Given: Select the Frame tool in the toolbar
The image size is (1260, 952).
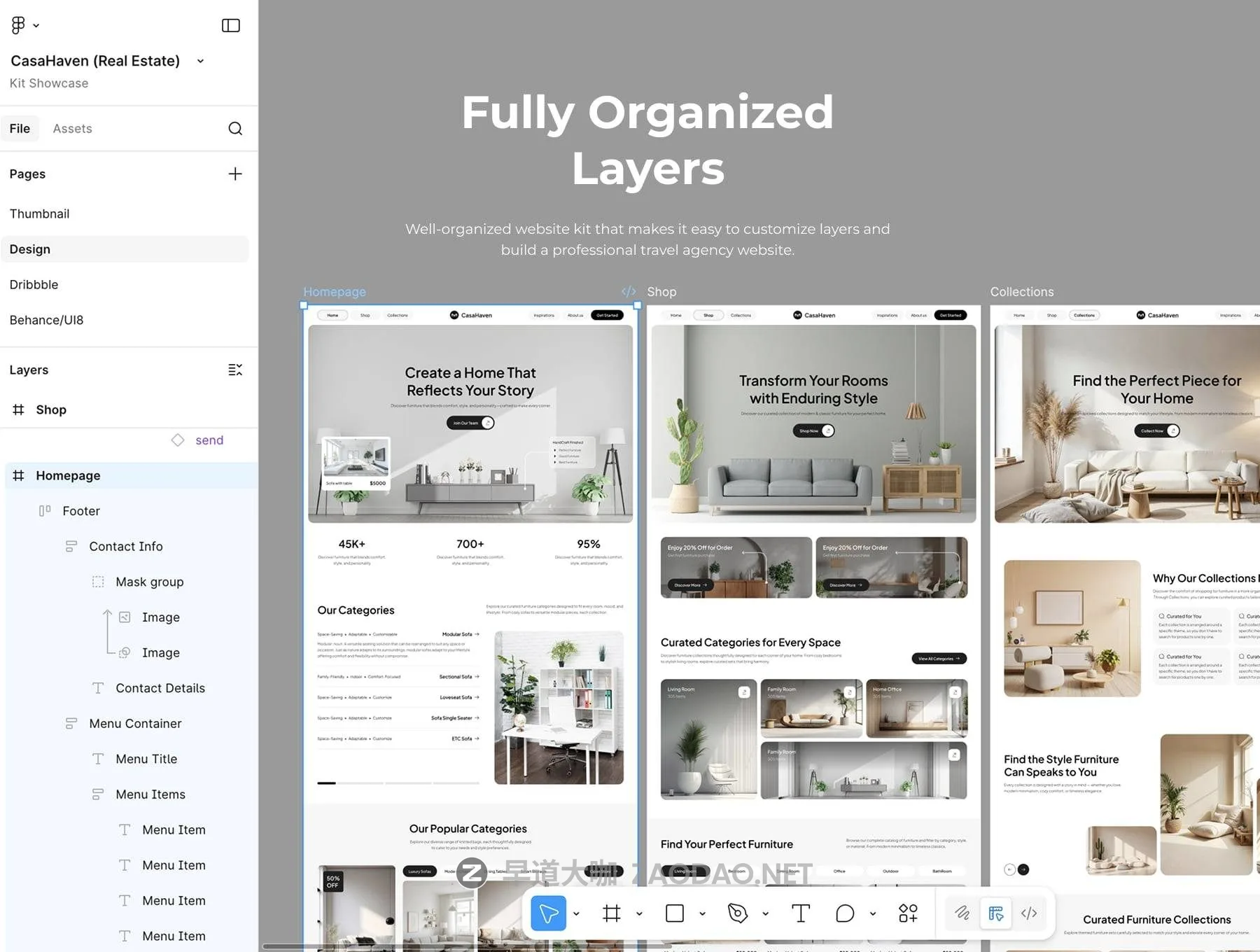Looking at the screenshot, I should [x=611, y=913].
